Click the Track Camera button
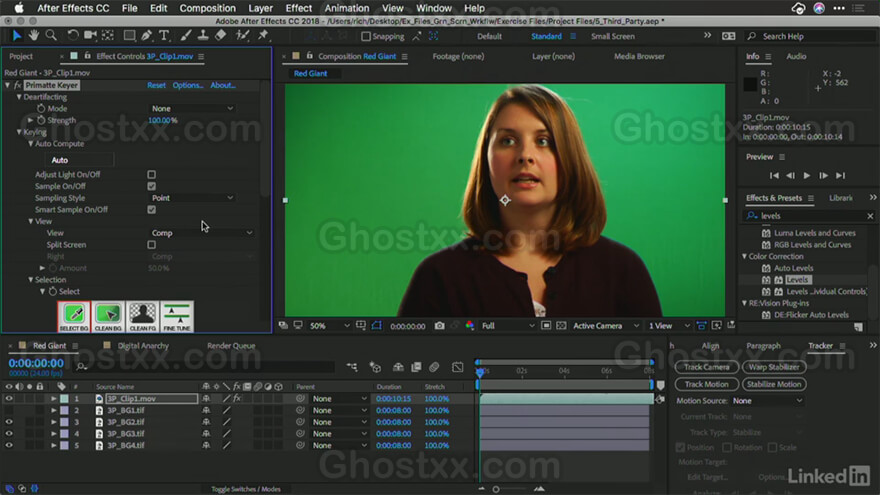This screenshot has height=495, width=880. 707,367
